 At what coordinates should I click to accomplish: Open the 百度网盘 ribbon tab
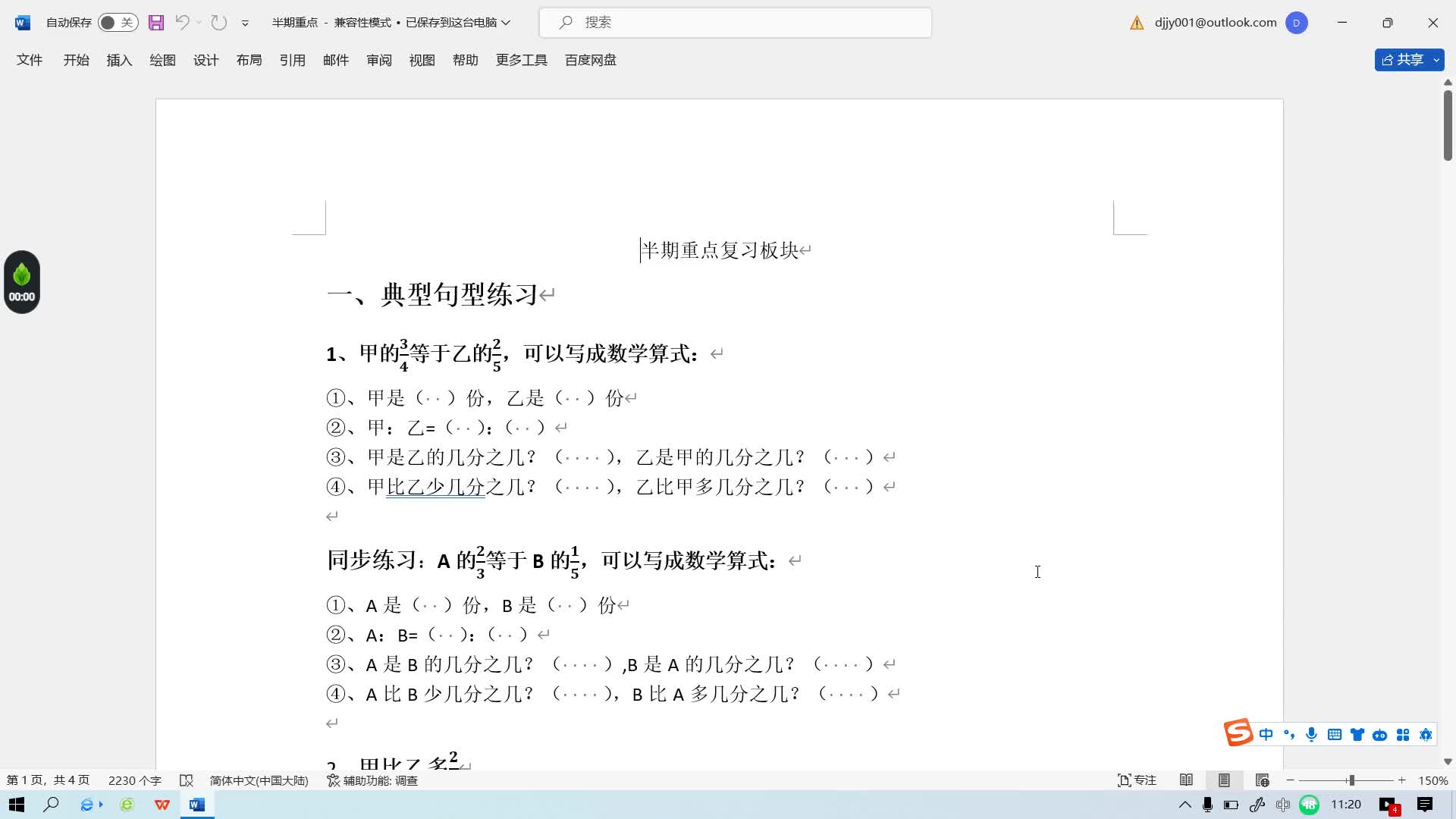click(x=591, y=60)
